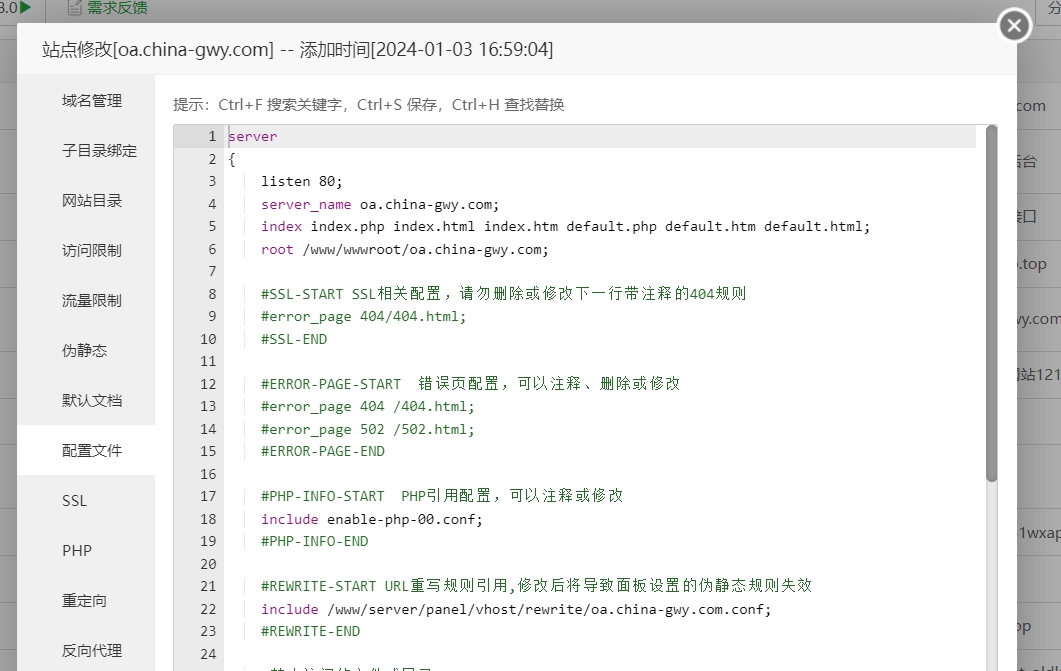Viewport: 1061px width, 671px height.
Task: Click the Ctrl+F hint text
Action: (x=280, y=105)
